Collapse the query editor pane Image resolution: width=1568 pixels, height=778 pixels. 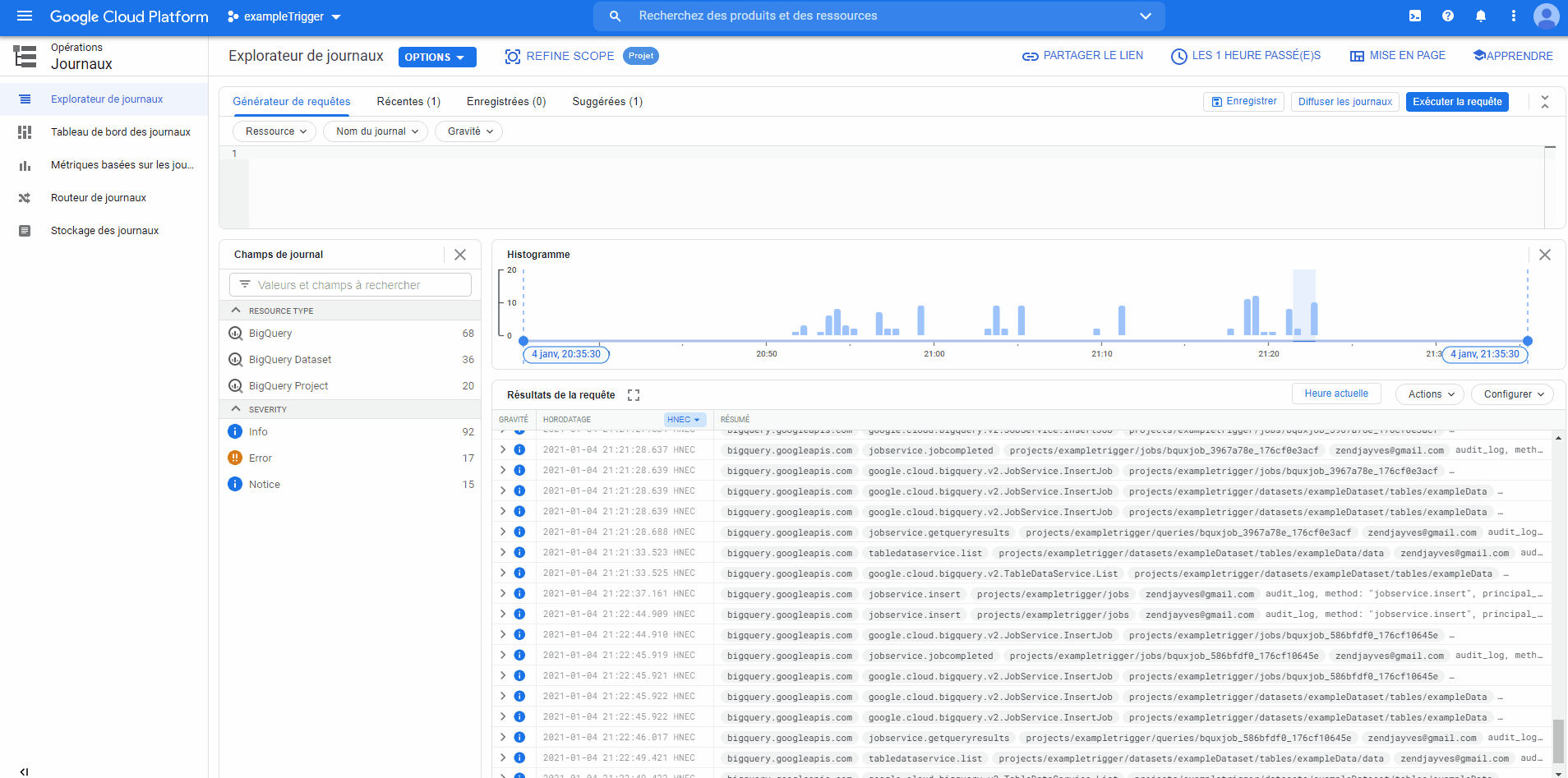click(1545, 102)
